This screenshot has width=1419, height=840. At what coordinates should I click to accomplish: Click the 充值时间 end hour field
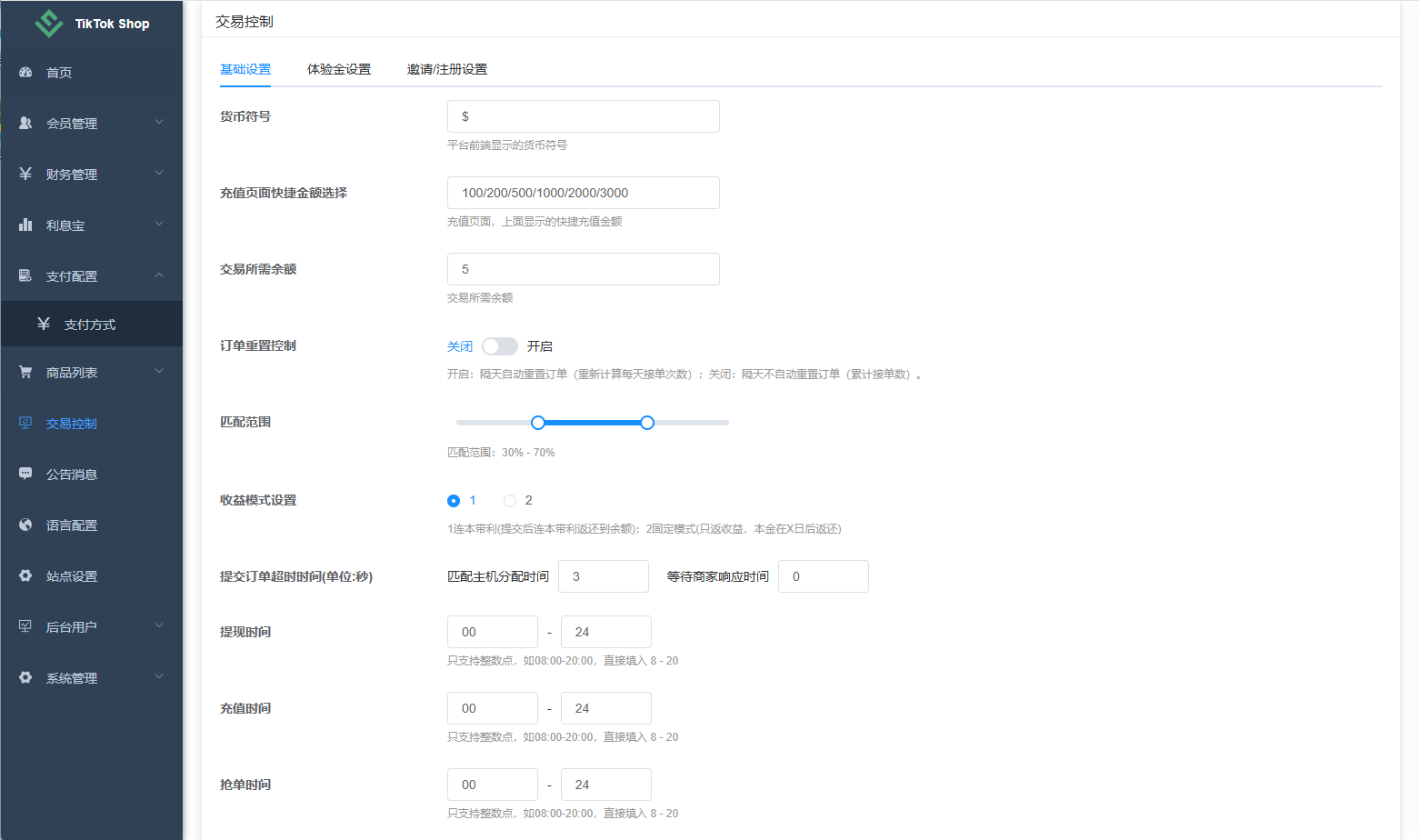point(606,708)
